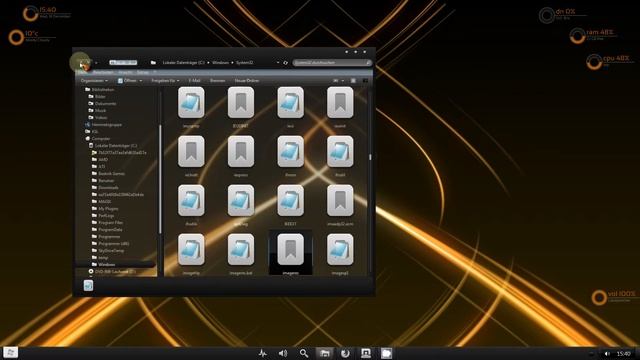Click the navigation pane vertical scrollbar

click(160, 180)
